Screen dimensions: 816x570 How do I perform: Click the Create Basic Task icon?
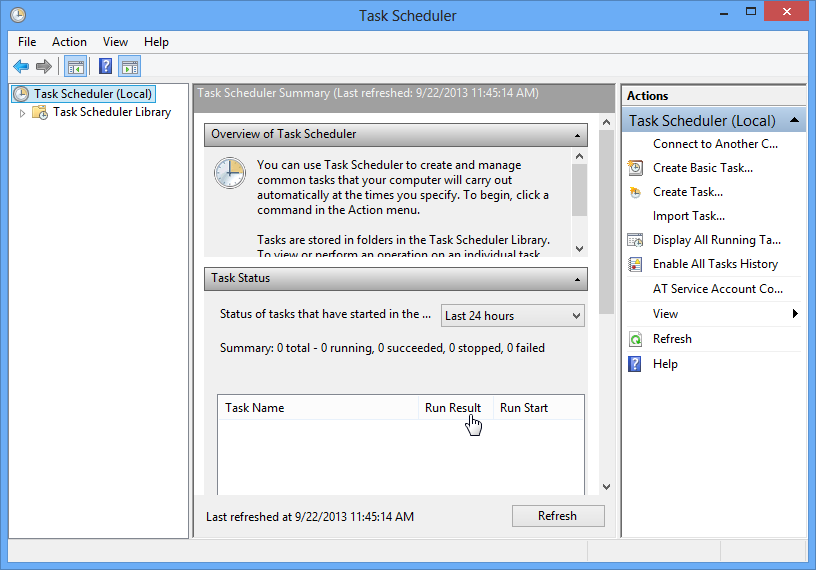point(635,168)
